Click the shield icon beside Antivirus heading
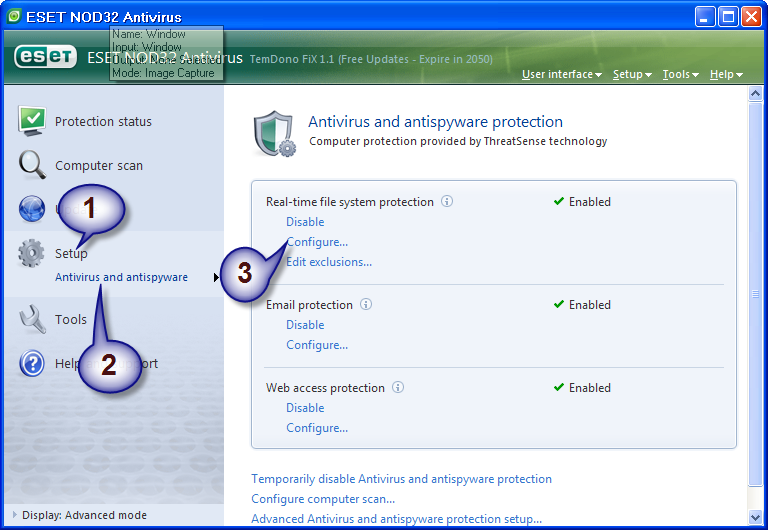This screenshot has height=530, width=768. point(275,133)
